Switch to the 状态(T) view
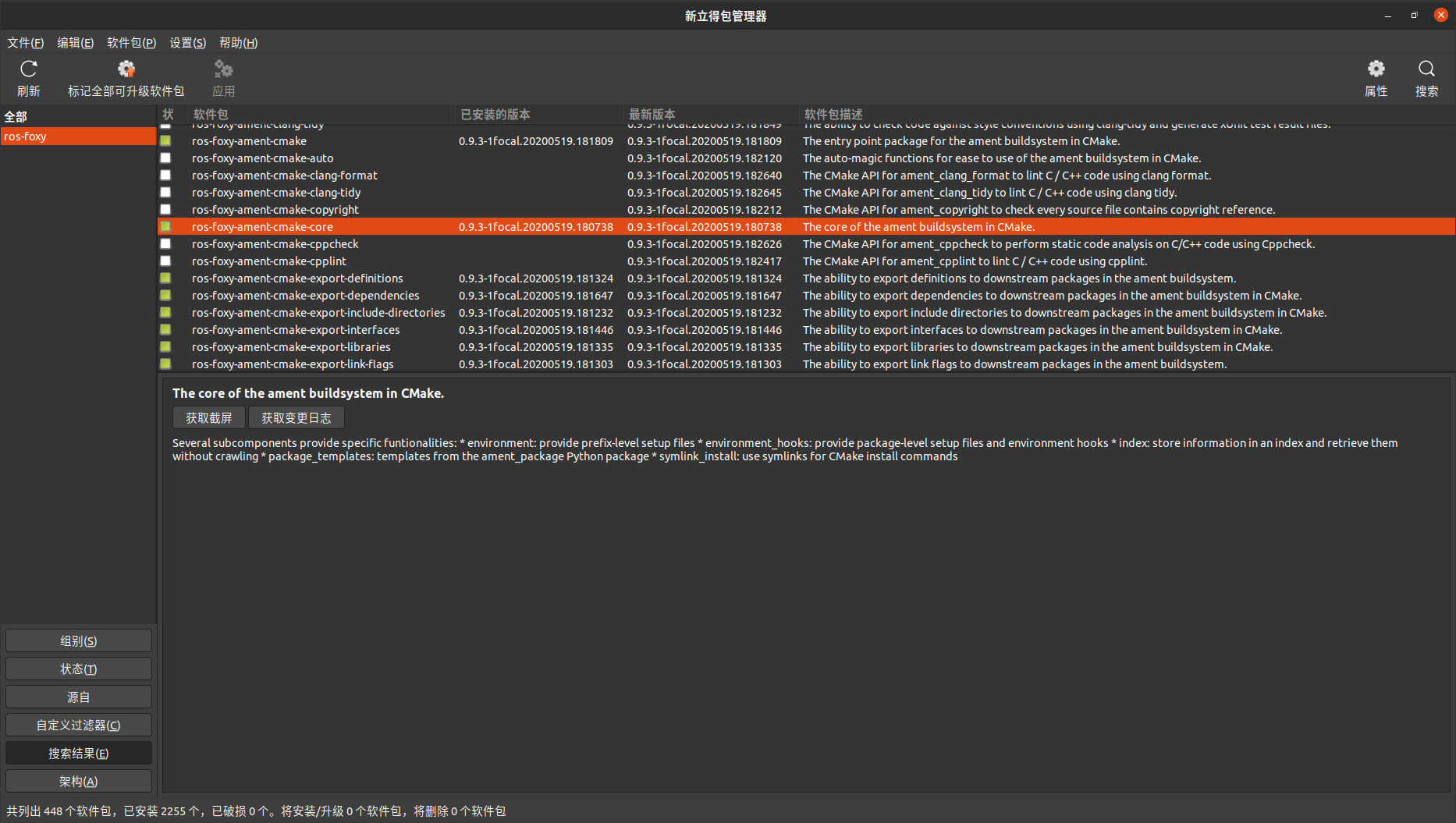The height and width of the screenshot is (823, 1456). pyautogui.click(x=78, y=668)
